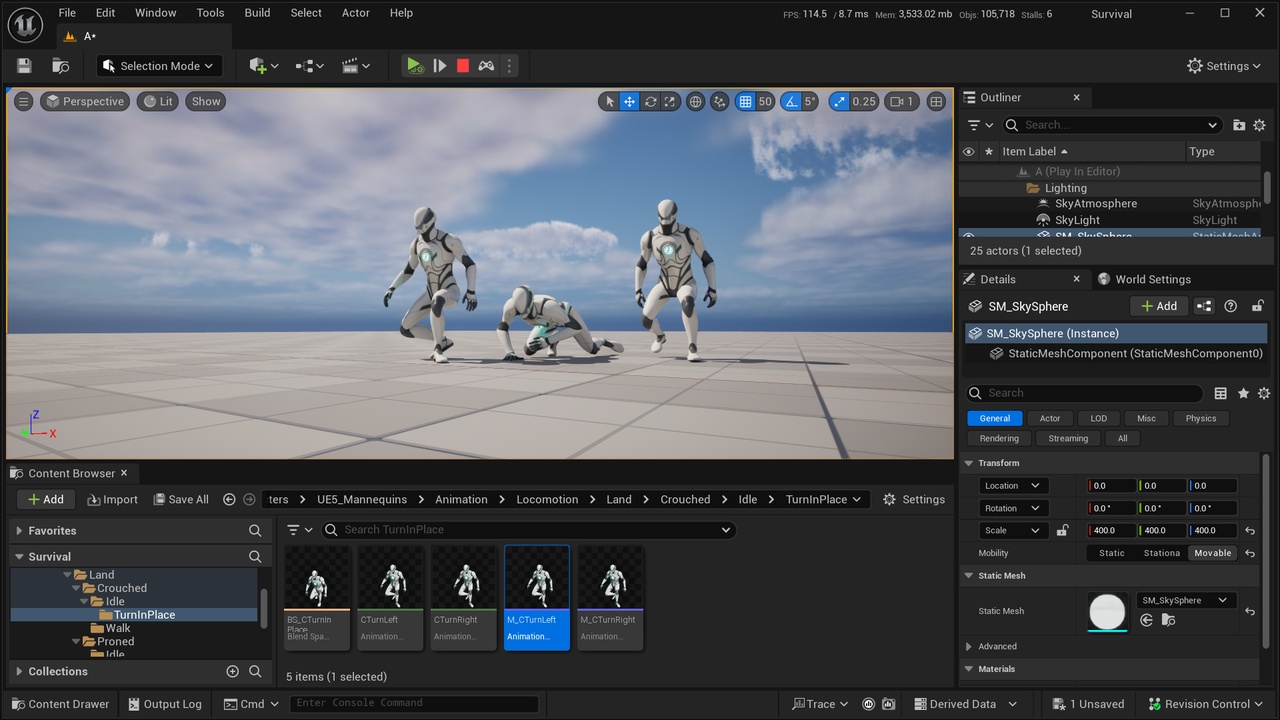Toggle the Scale lock ratio icon
Viewport: 1280px width, 720px height.
click(1063, 531)
